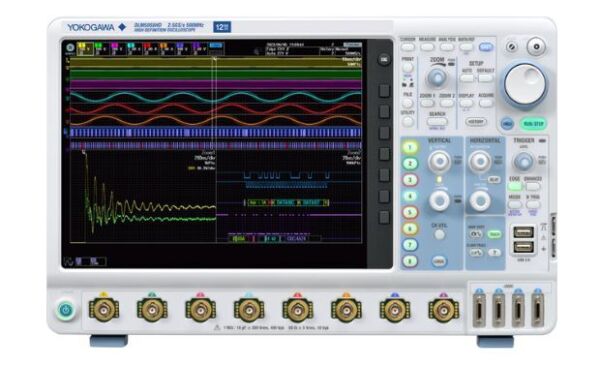Click the round blue key left of RUN/STOP
The width and height of the screenshot is (600, 367).
click(x=507, y=124)
